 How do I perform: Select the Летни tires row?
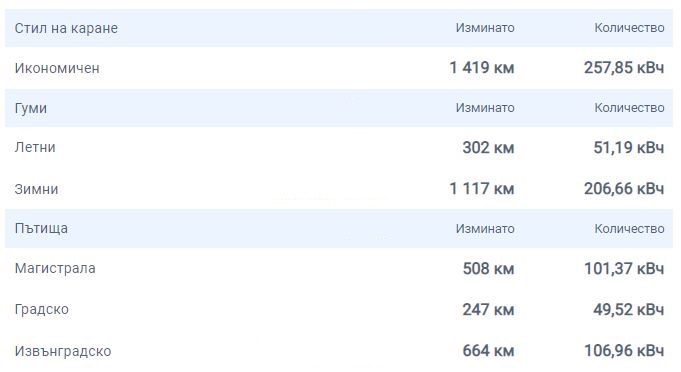tap(339, 148)
